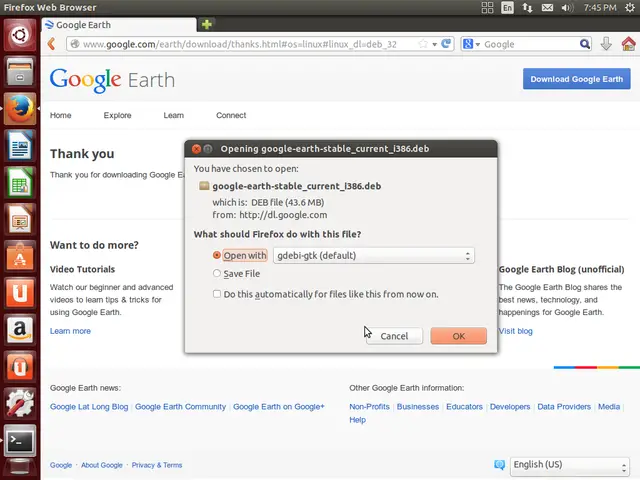Click OK in the download dialog
Screen dimensions: 640x480
(458, 336)
